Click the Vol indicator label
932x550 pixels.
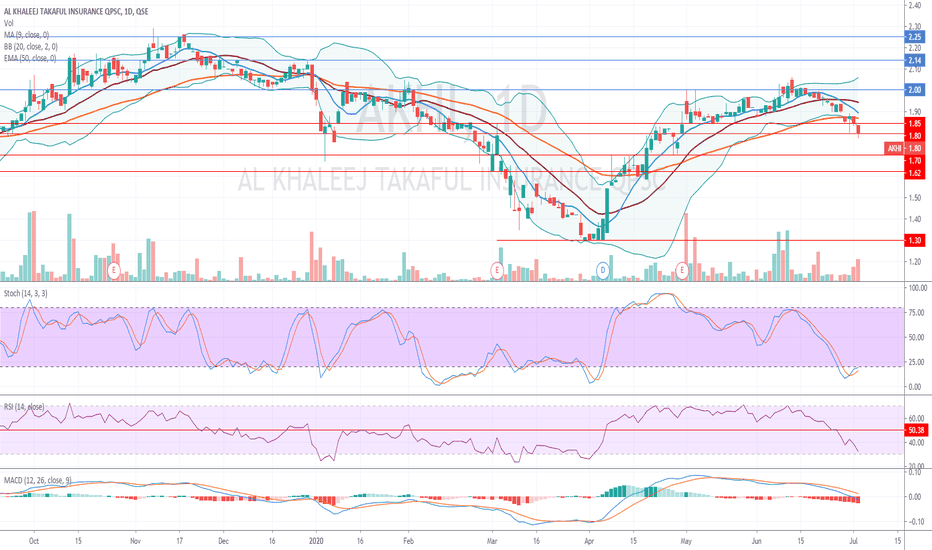click(x=8, y=23)
